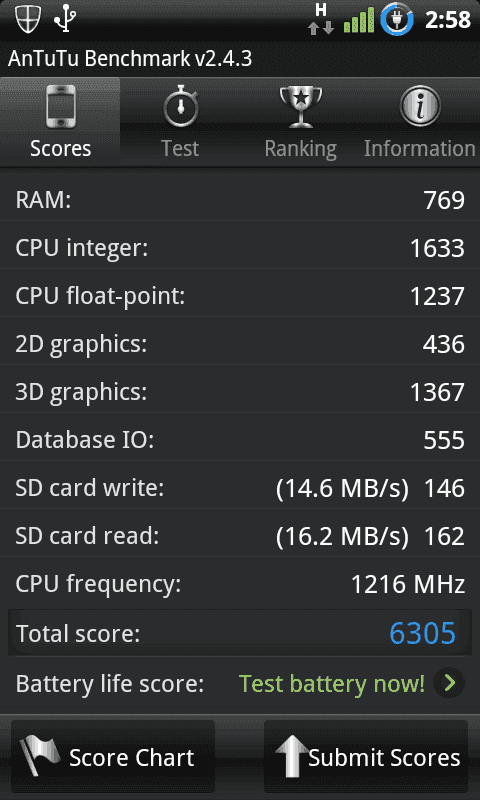480x800 pixels.
Task: Select the CPU frequency row
Action: (x=240, y=584)
